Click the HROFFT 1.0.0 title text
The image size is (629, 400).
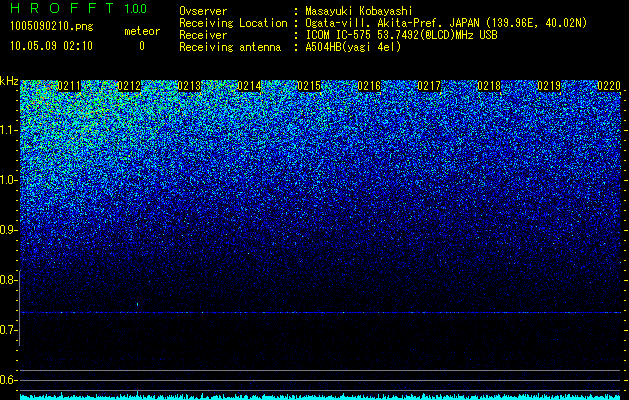(78, 8)
